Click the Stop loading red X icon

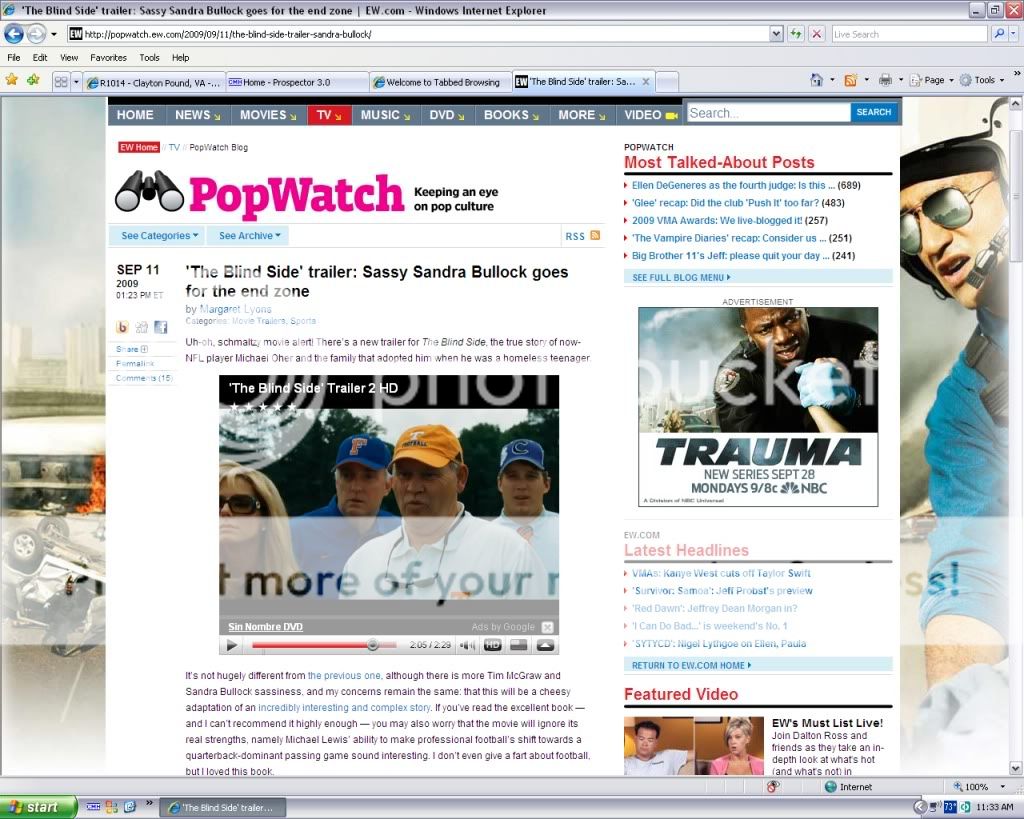(x=817, y=34)
